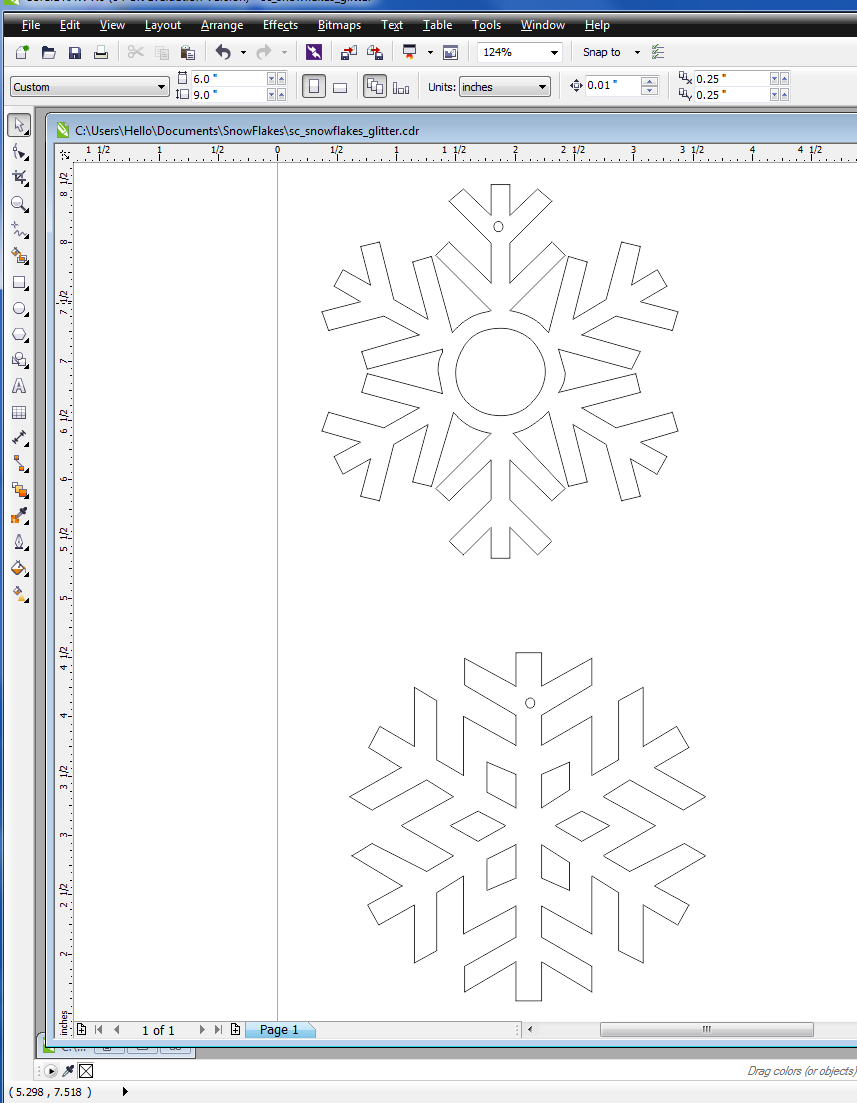
Task: Select the Table tool
Action: point(17,411)
